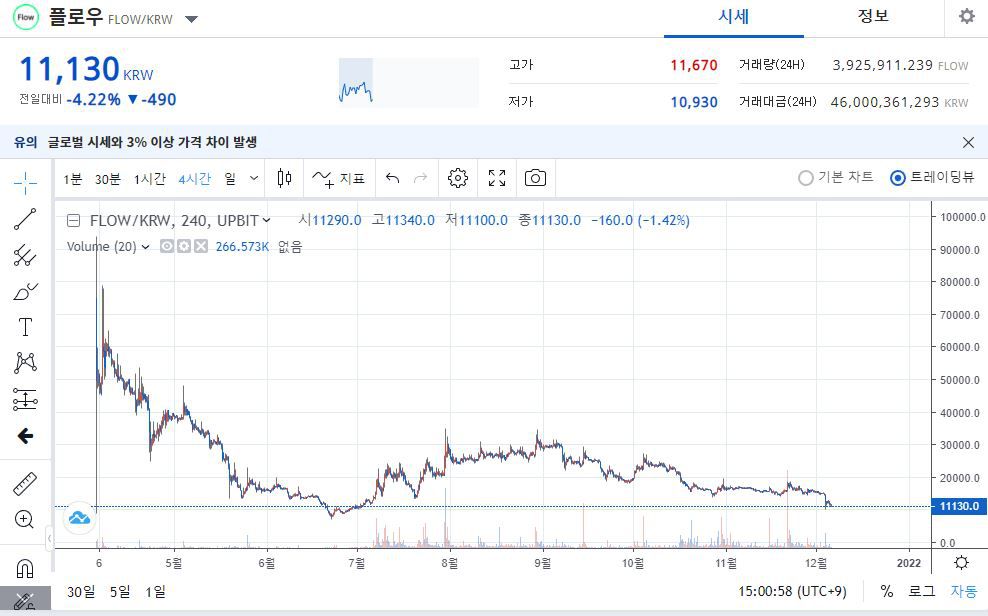Viewport: 988px width, 616px height.
Task: Select the 기본 차트 radio button
Action: pyautogui.click(x=805, y=178)
